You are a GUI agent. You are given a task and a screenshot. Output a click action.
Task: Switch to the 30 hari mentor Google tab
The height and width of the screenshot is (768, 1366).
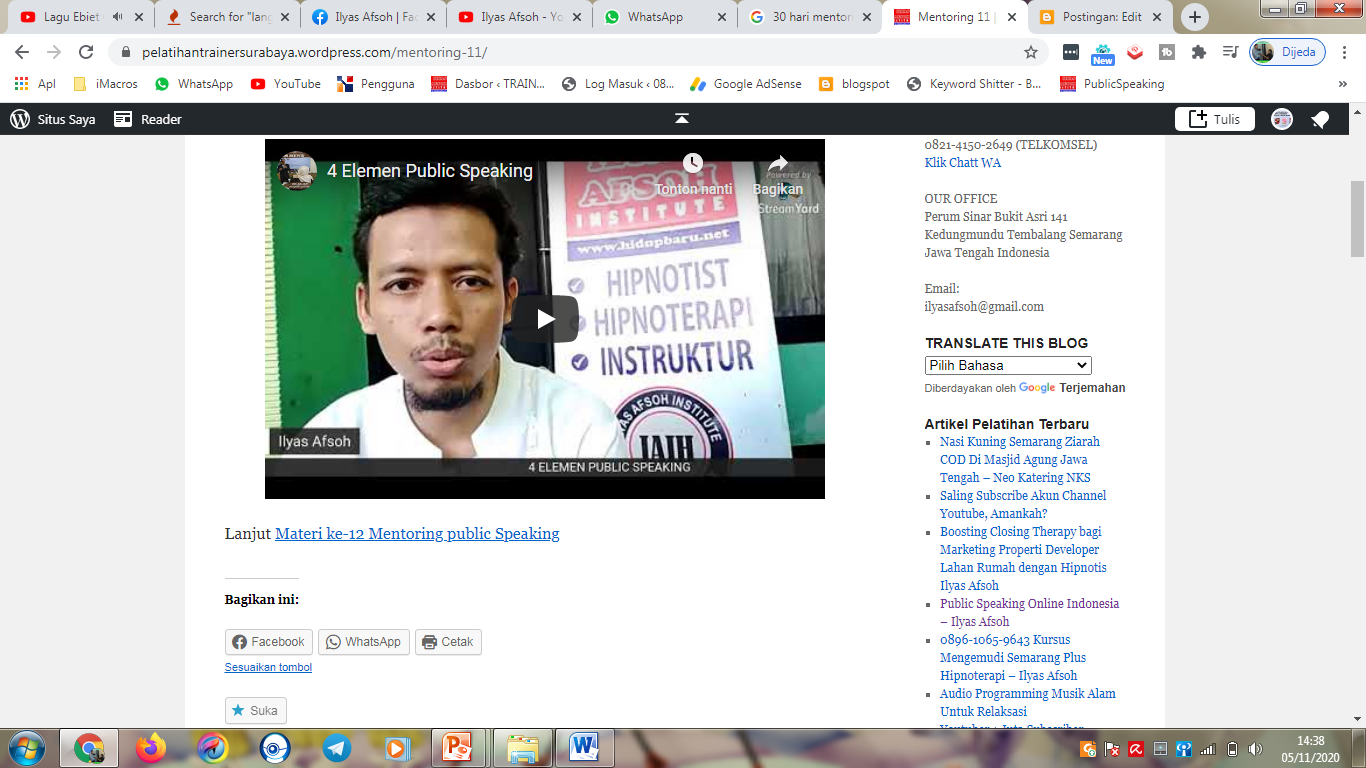[x=812, y=17]
